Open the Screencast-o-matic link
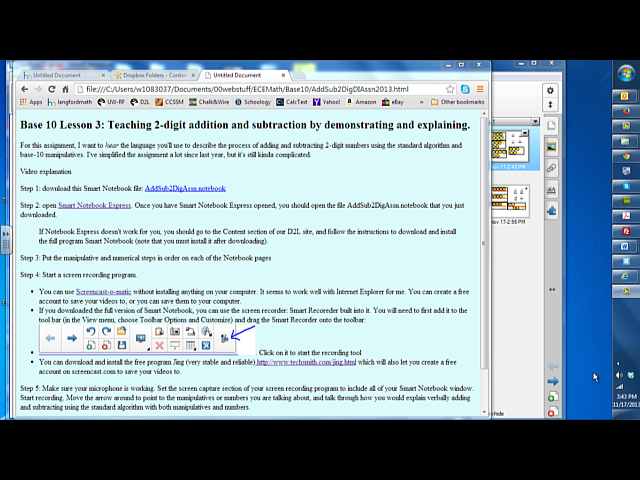 pyautogui.click(x=107, y=291)
